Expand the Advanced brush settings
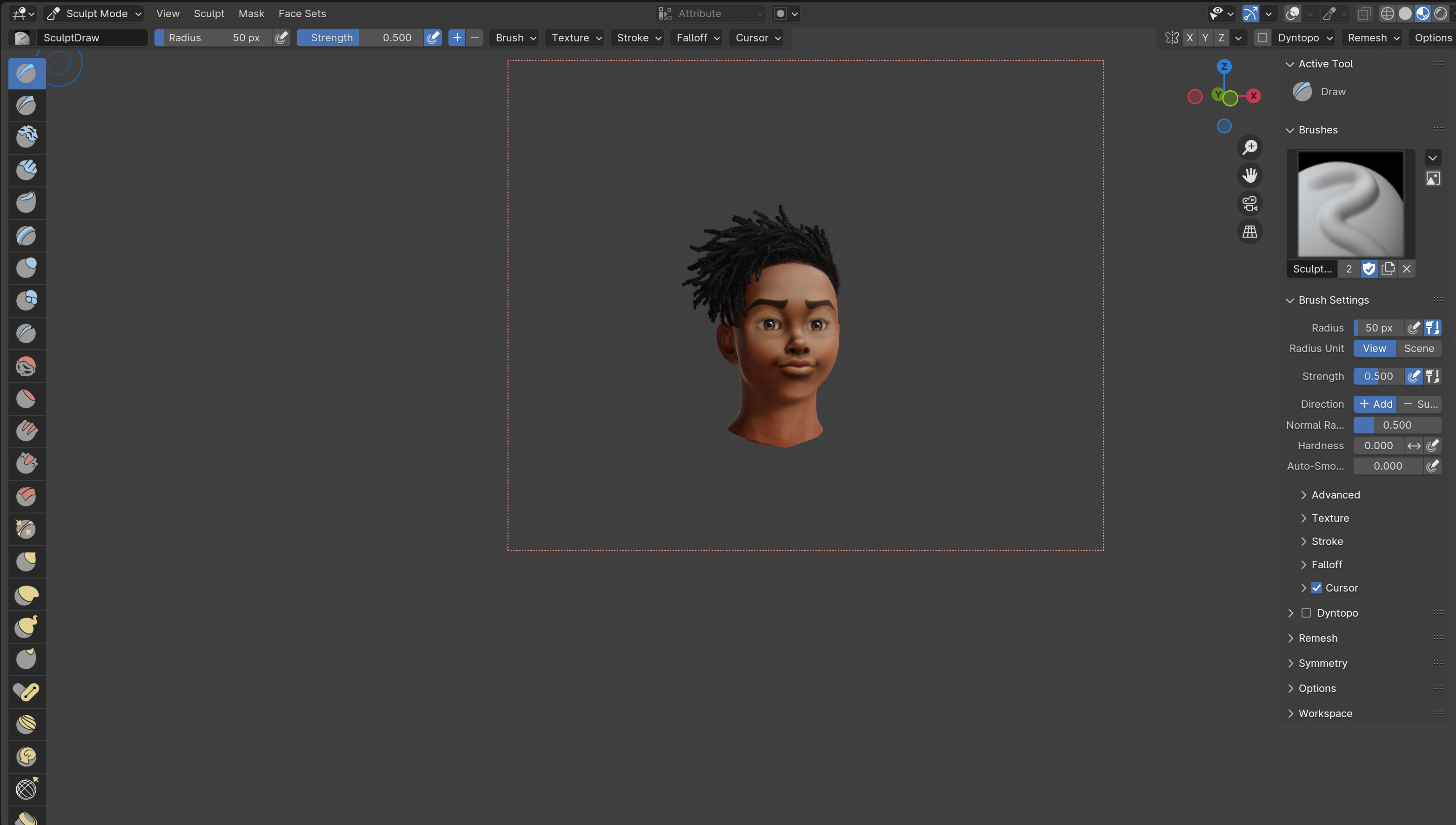1456x825 pixels. [x=1335, y=495]
